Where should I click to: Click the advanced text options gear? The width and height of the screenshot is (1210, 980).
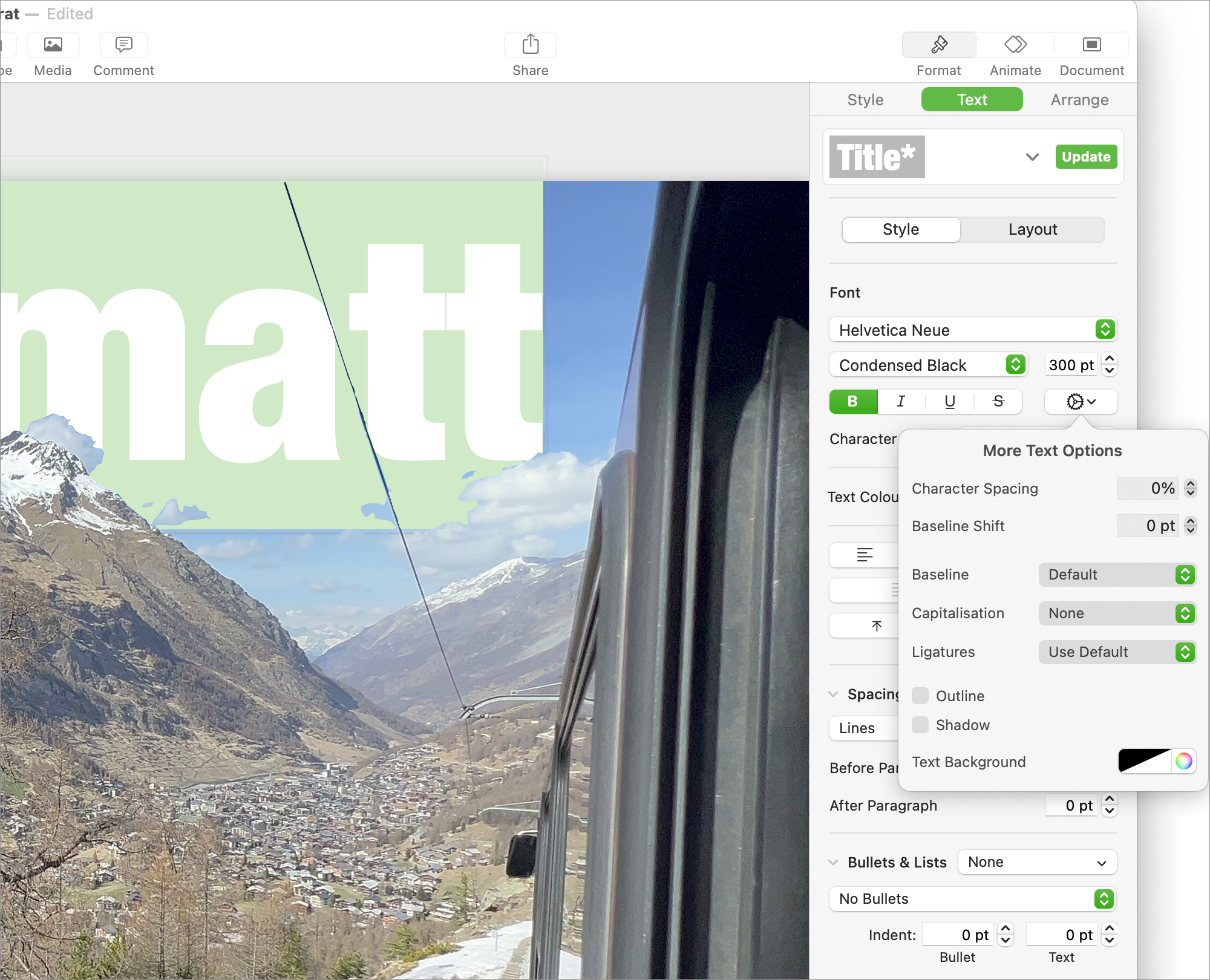click(1081, 401)
